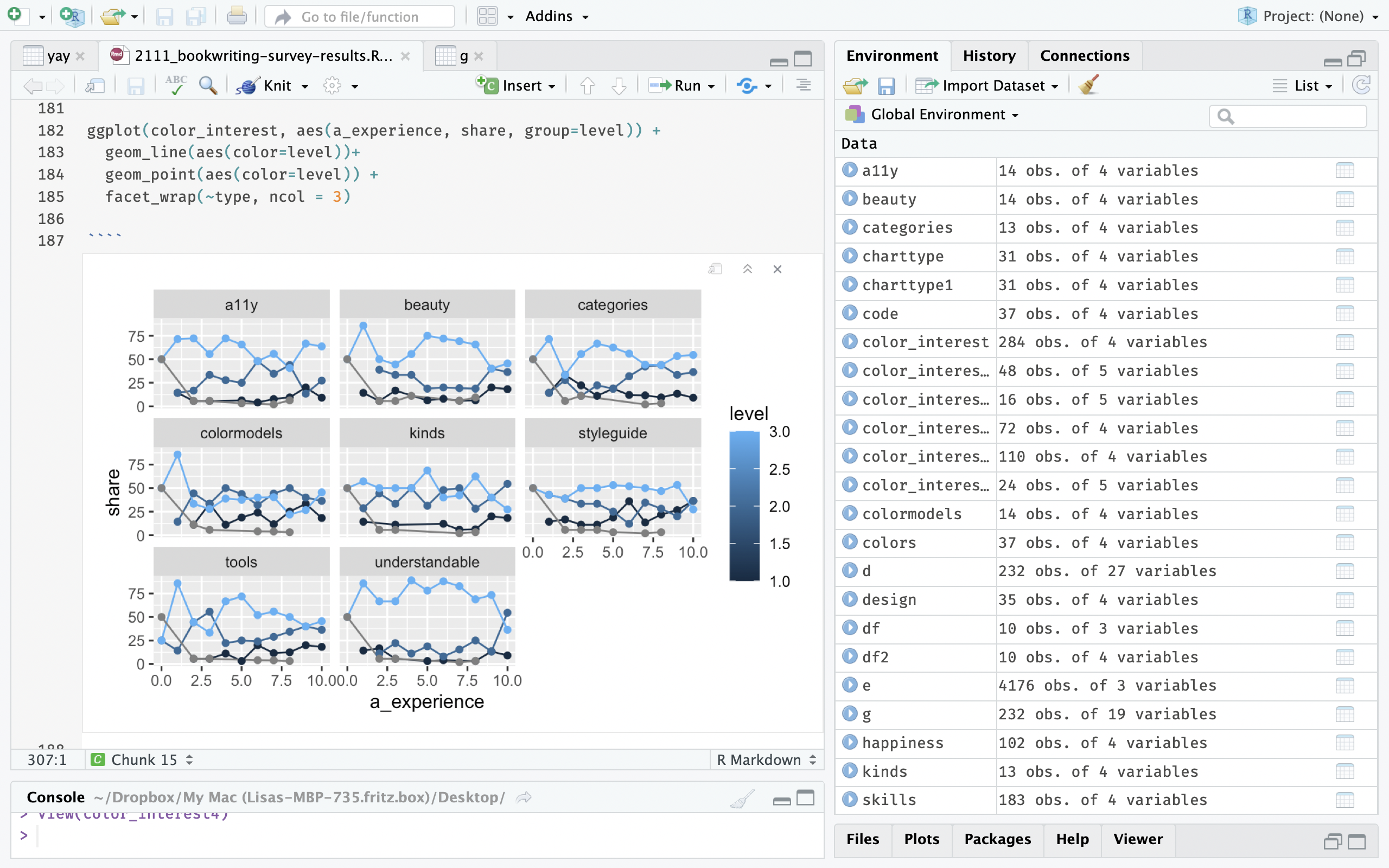This screenshot has width=1389, height=868.
Task: Go to previous chunk using the up arrow
Action: [x=587, y=86]
